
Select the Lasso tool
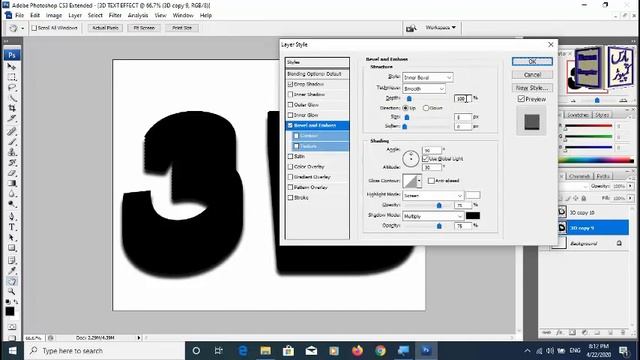point(12,87)
